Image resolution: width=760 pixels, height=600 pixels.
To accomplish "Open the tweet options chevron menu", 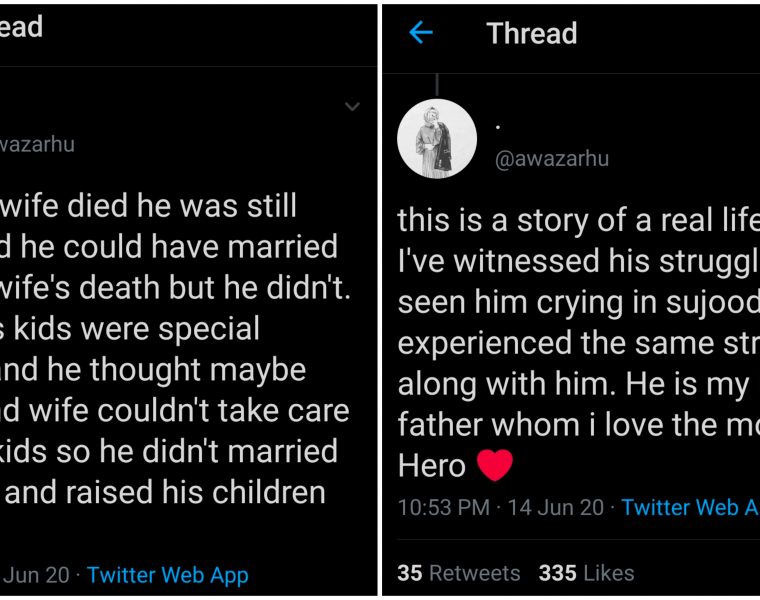I will coord(352,106).
